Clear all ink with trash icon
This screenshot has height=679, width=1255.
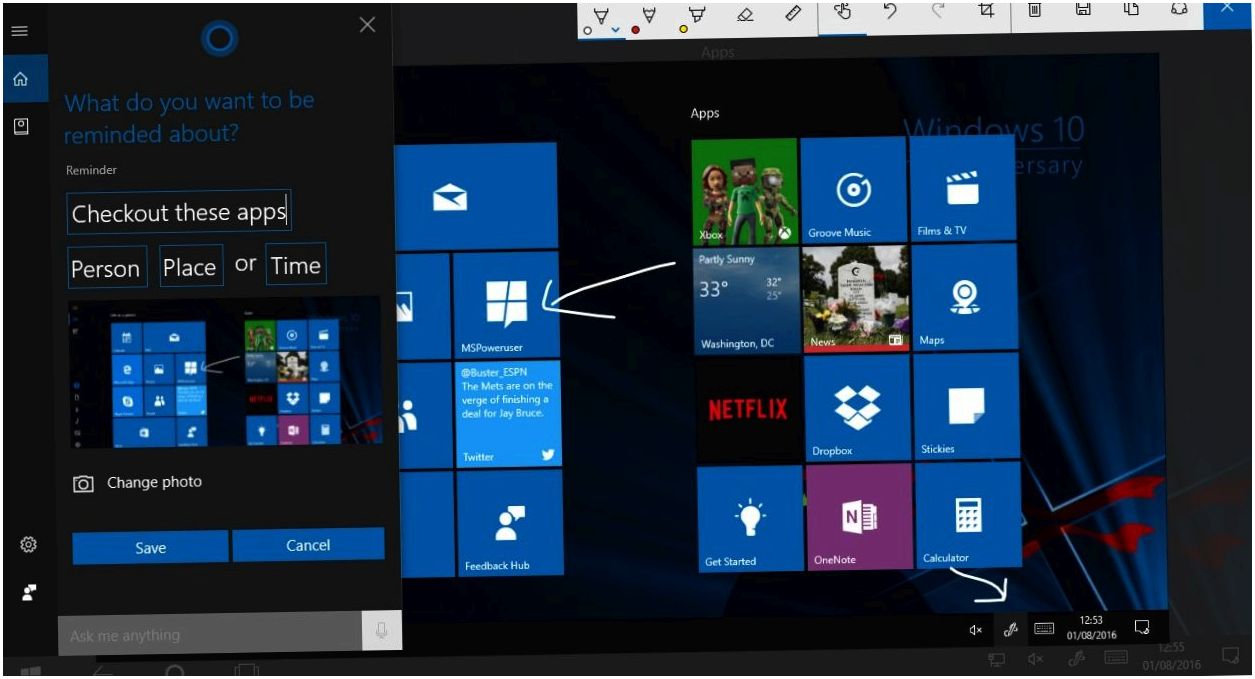point(1035,10)
